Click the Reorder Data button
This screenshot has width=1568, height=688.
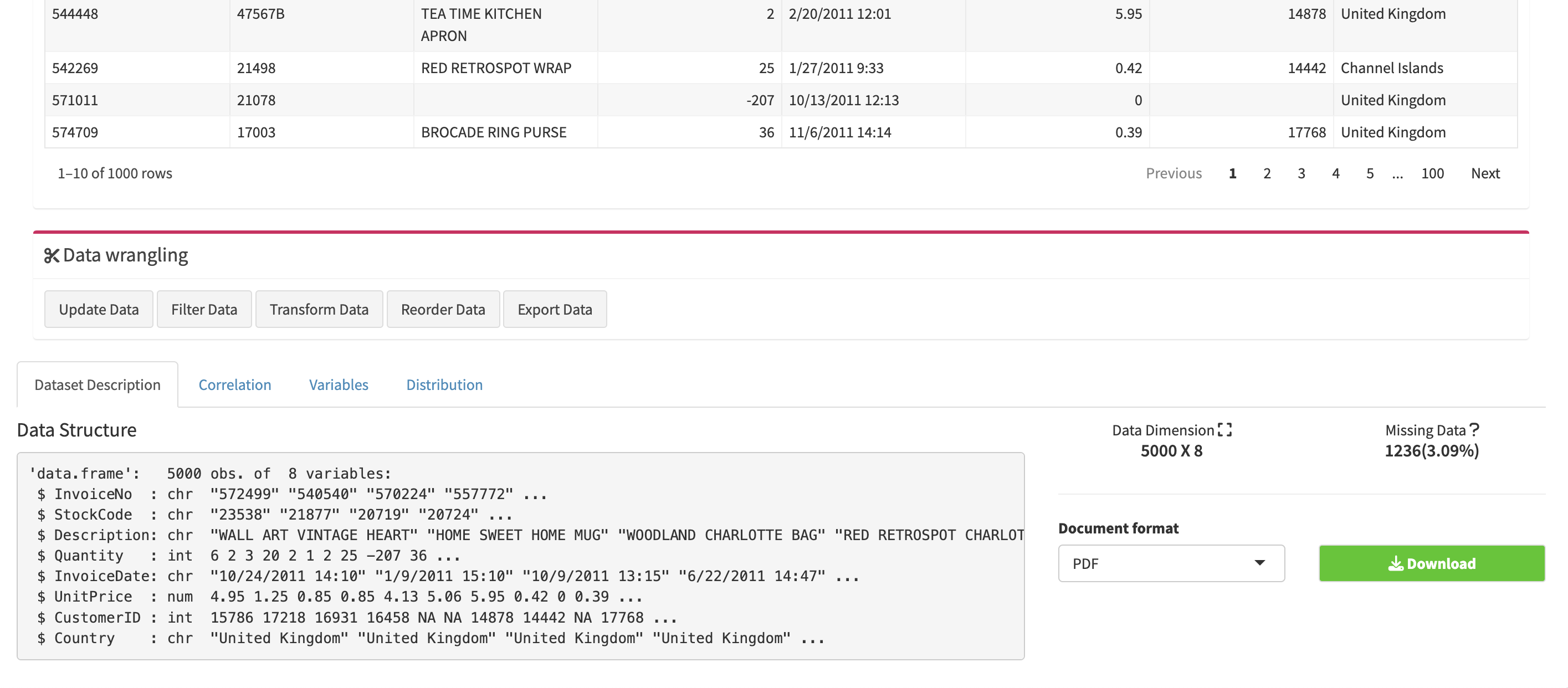pos(443,309)
